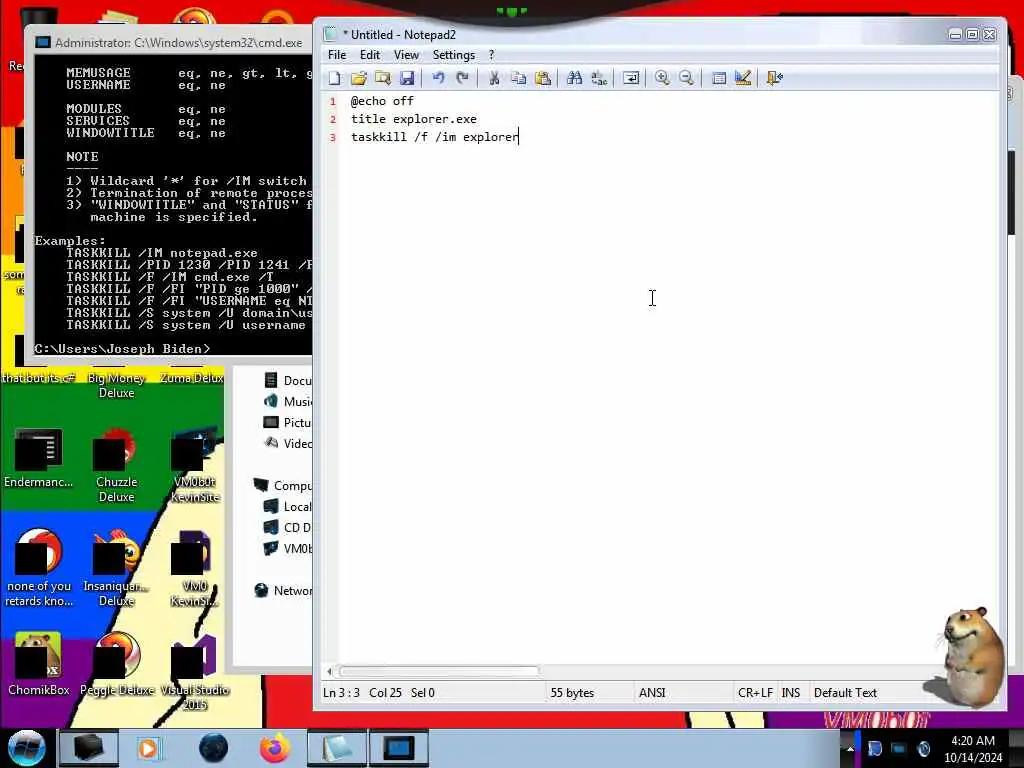The height and width of the screenshot is (768, 1024).
Task: Click line 1 text '@echo off'
Action: [382, 101]
